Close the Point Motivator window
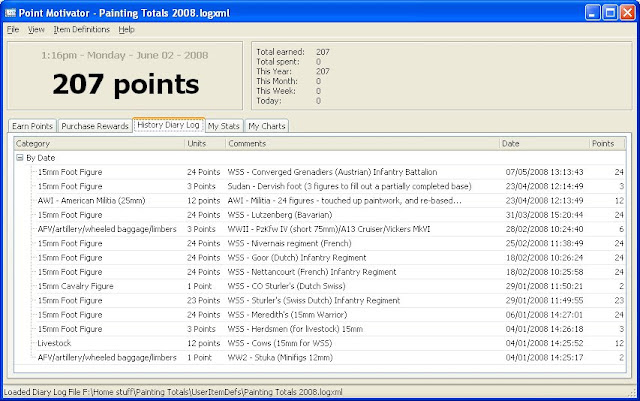 (x=628, y=13)
